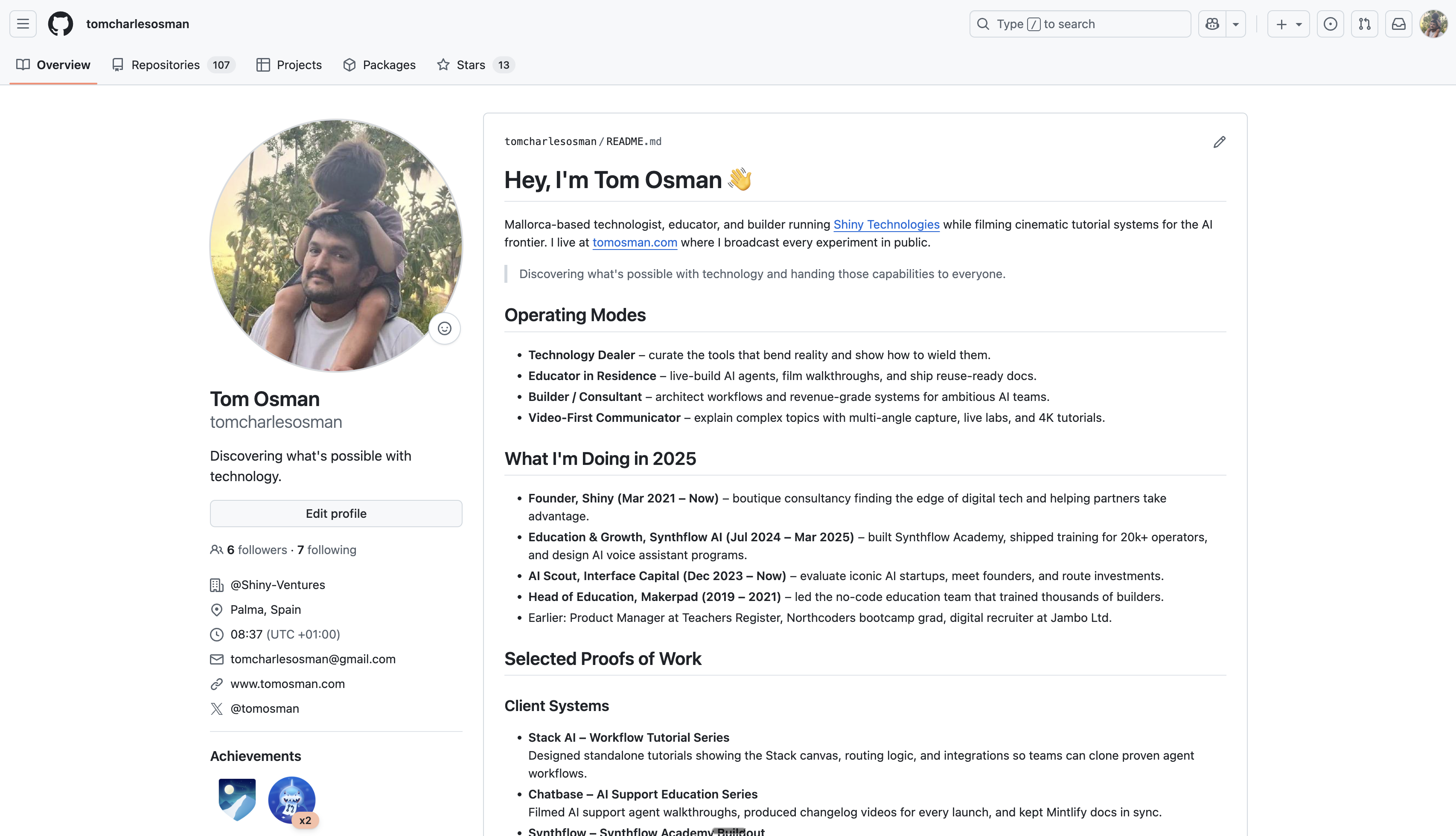Visit the www.tomosman.com website link
The image size is (1456, 836).
pyautogui.click(x=287, y=684)
